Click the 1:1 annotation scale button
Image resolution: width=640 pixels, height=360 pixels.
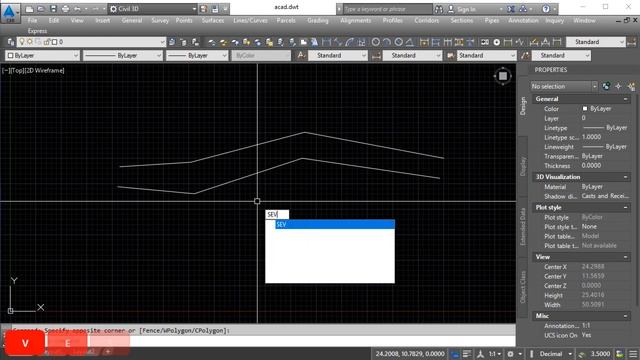(x=493, y=354)
